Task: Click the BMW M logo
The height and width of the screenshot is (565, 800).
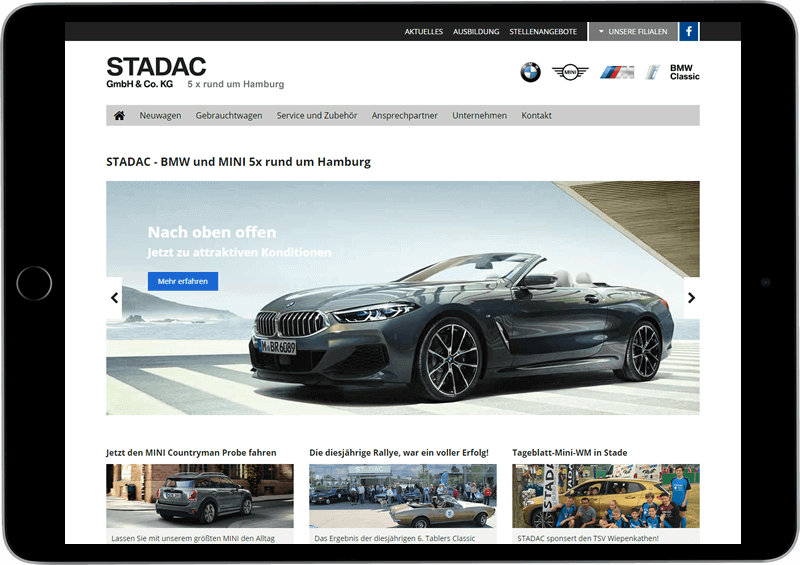Action: [x=617, y=72]
